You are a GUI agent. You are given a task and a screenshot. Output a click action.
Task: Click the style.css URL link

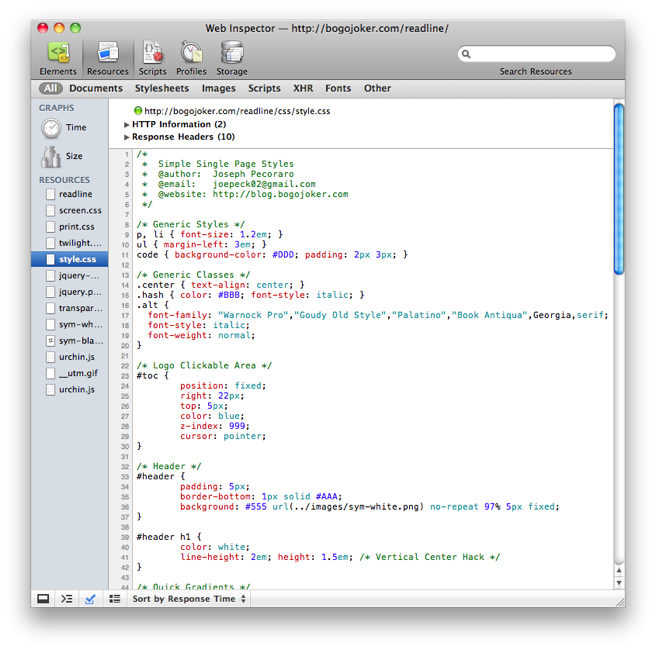[x=237, y=111]
